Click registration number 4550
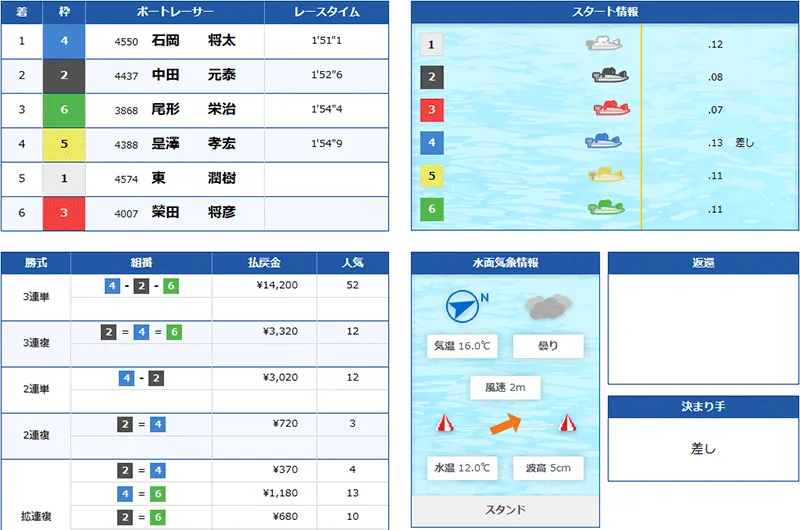The width and height of the screenshot is (800, 530). click(126, 42)
